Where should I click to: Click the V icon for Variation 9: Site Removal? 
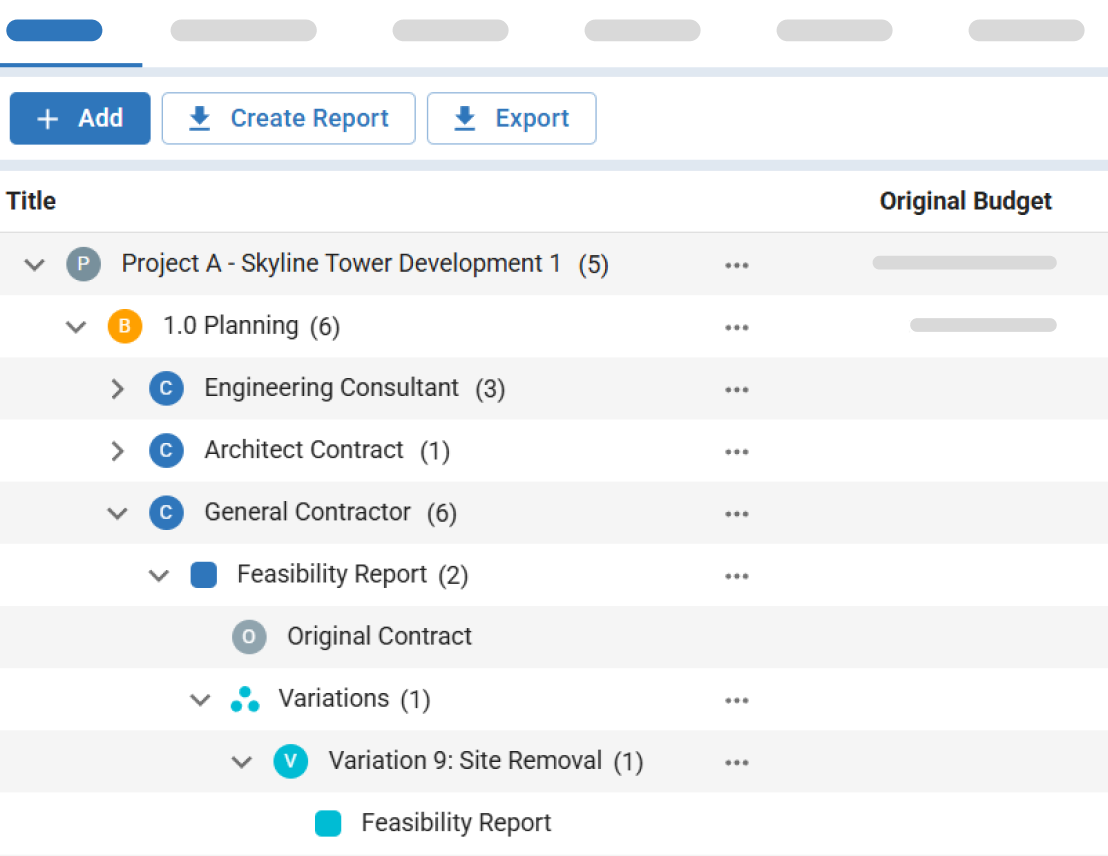pos(291,761)
